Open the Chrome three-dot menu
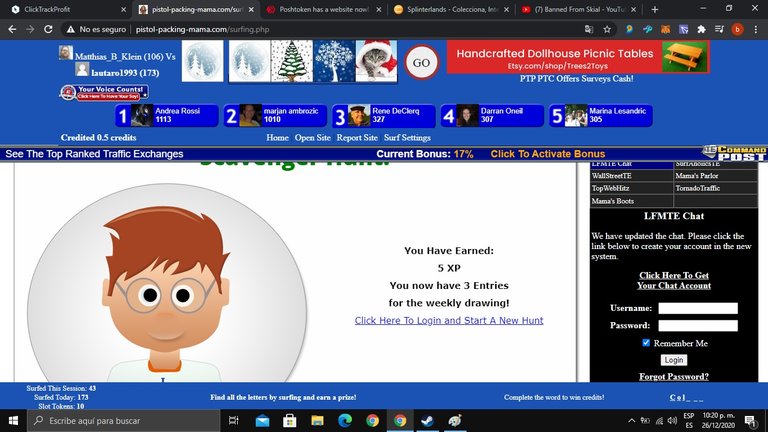Viewport: 768px width, 432px height. coord(756,29)
